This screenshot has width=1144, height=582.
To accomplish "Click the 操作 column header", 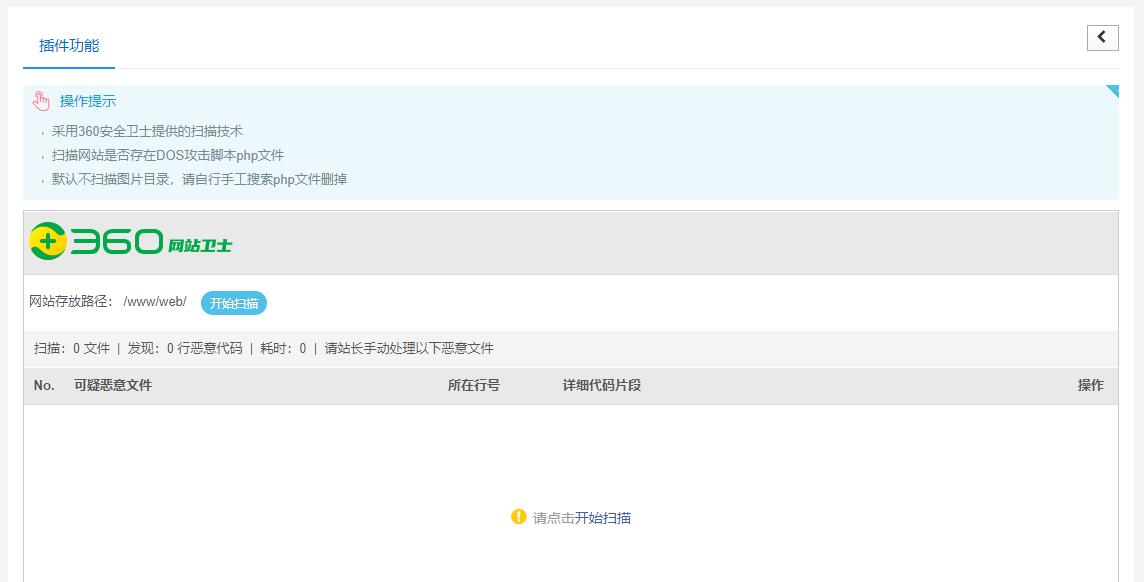I will pyautogui.click(x=1091, y=386).
